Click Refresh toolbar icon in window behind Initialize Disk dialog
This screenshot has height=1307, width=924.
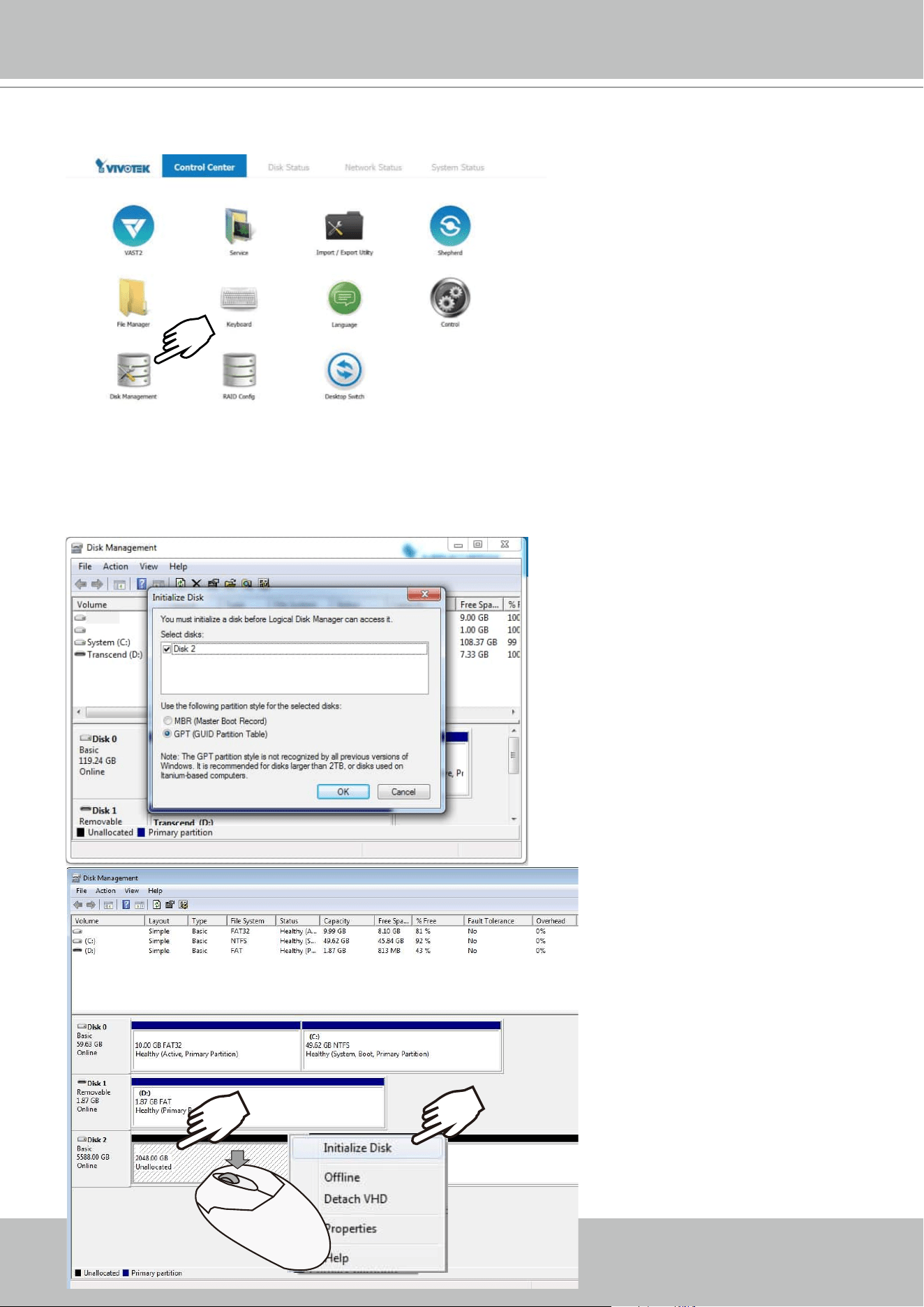tap(181, 583)
